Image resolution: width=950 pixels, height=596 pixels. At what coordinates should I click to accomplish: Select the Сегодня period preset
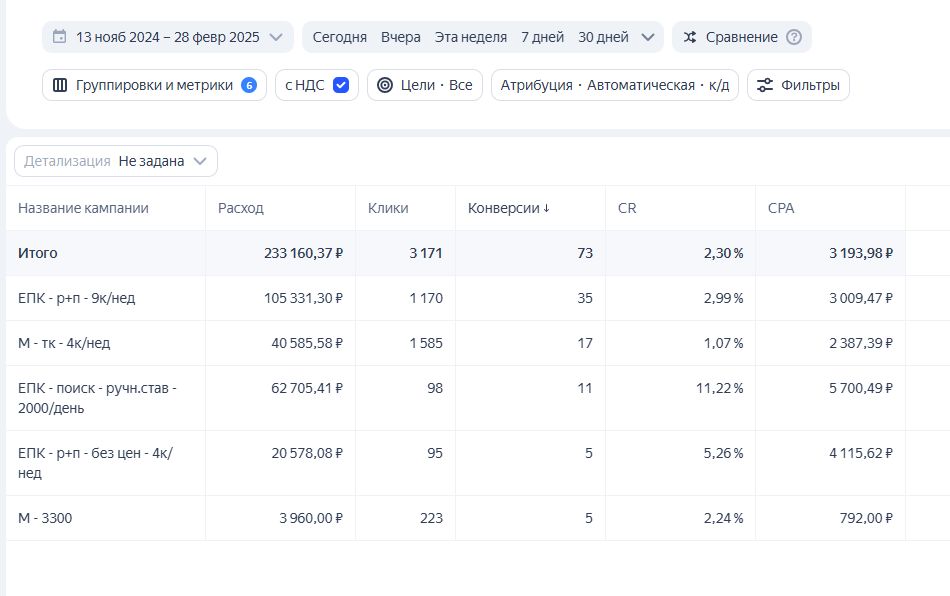[x=339, y=37]
